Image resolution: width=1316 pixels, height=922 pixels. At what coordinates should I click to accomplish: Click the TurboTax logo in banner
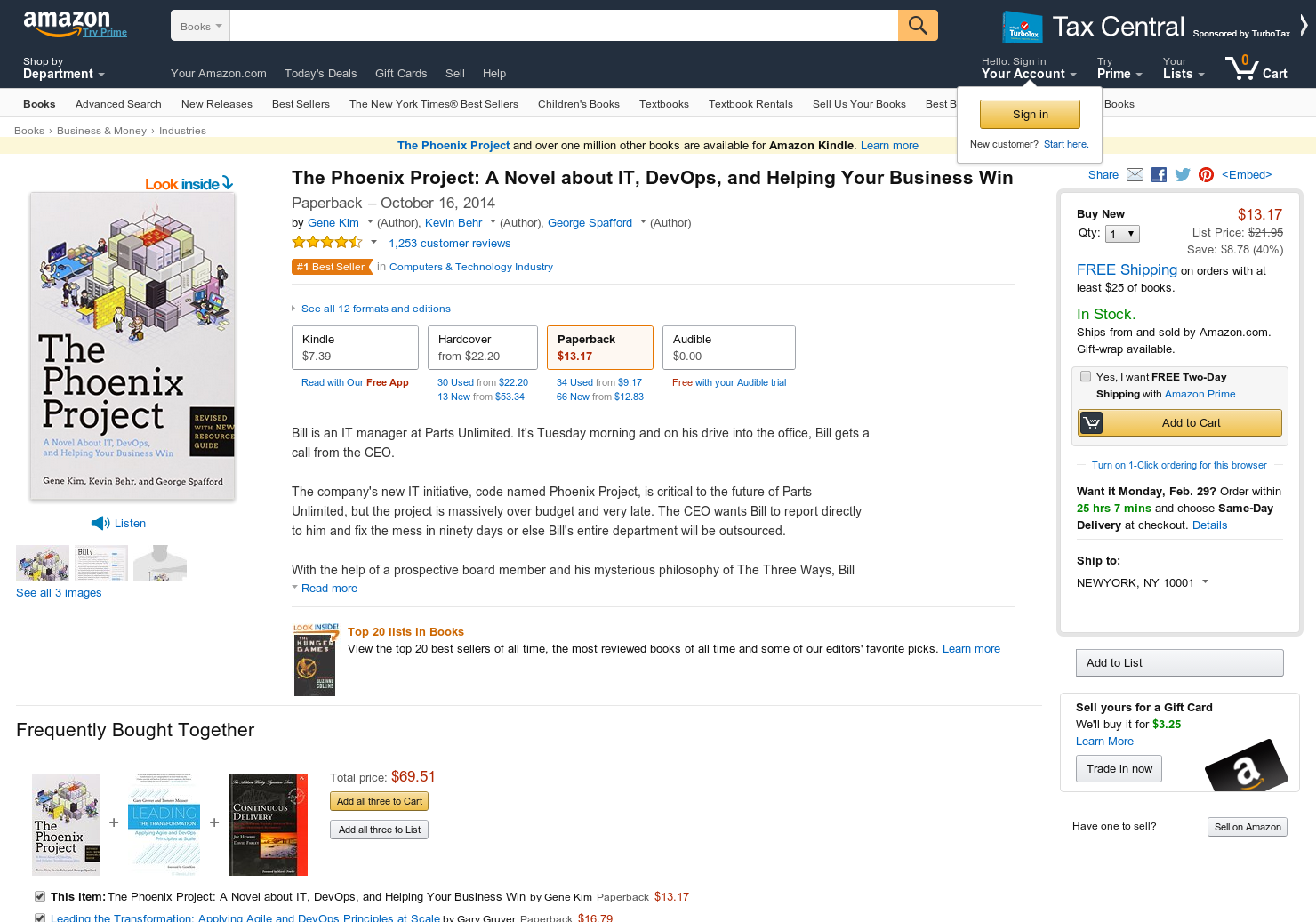coord(1023,27)
